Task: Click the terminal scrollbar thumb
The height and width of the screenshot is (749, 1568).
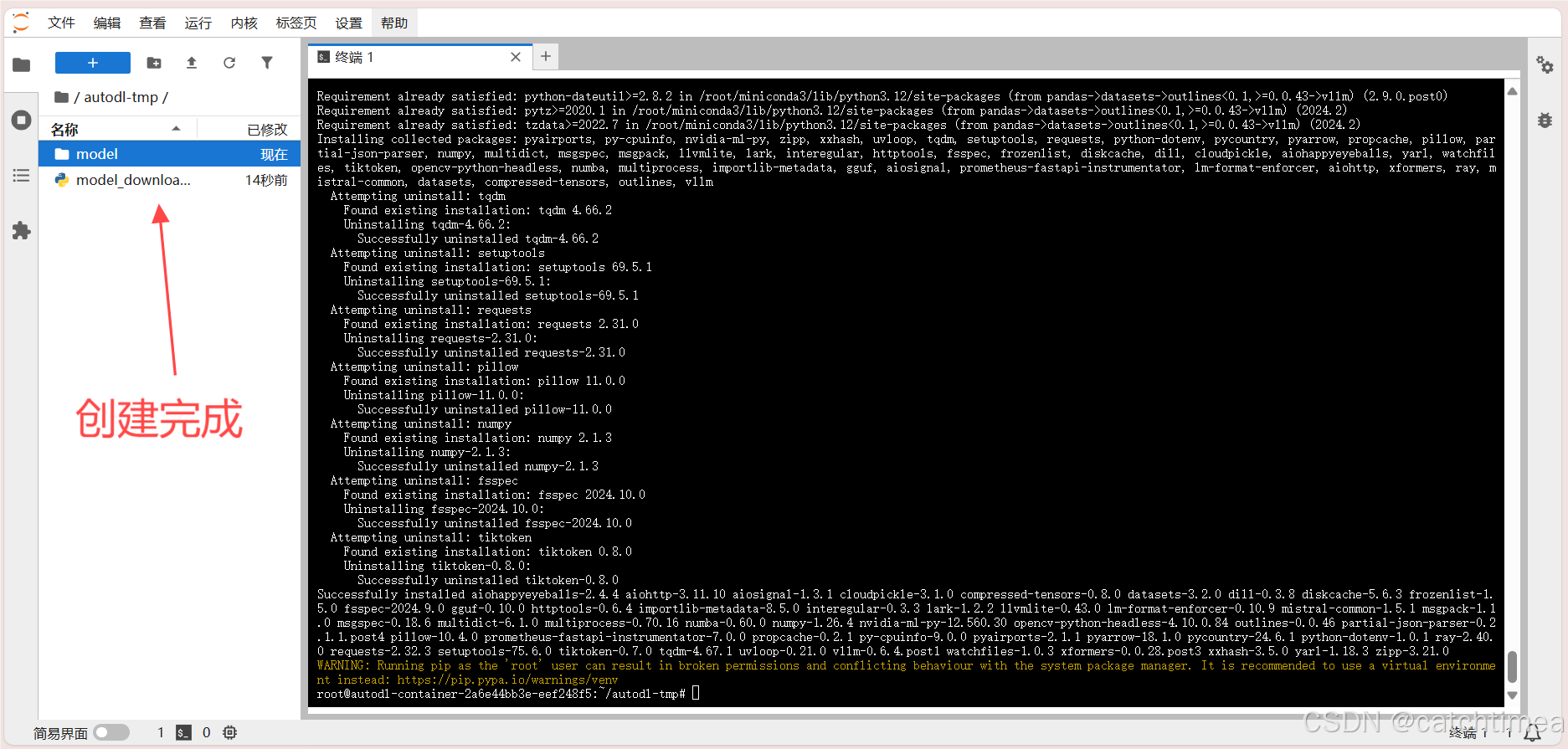Action: point(1512,667)
